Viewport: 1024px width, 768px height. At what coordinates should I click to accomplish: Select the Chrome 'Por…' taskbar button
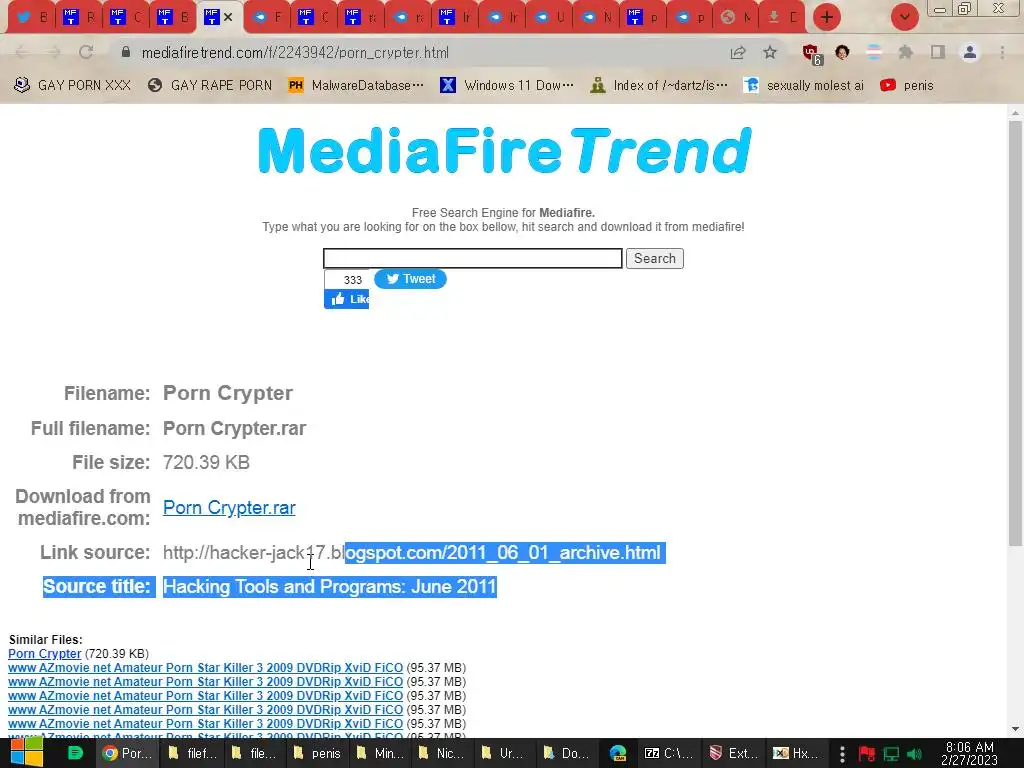128,754
